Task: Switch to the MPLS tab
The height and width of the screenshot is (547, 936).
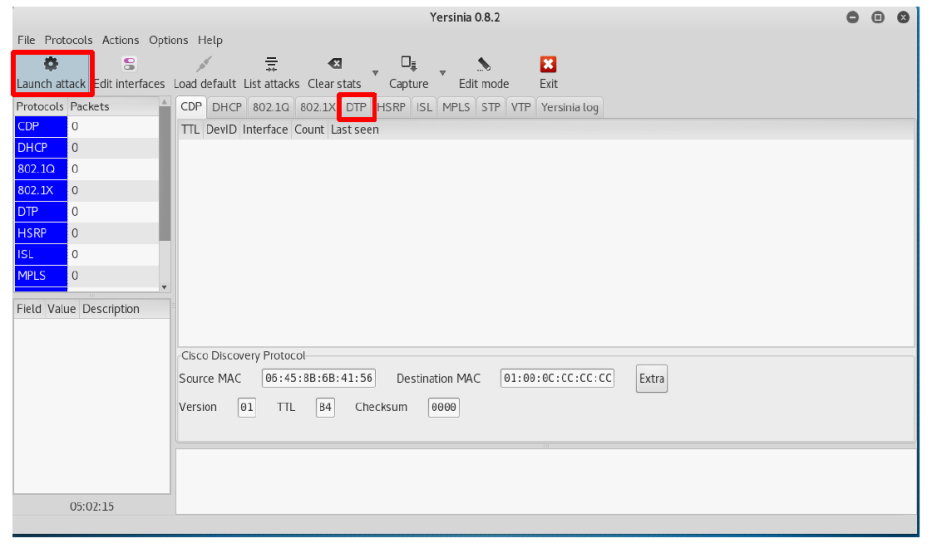Action: tap(456, 107)
